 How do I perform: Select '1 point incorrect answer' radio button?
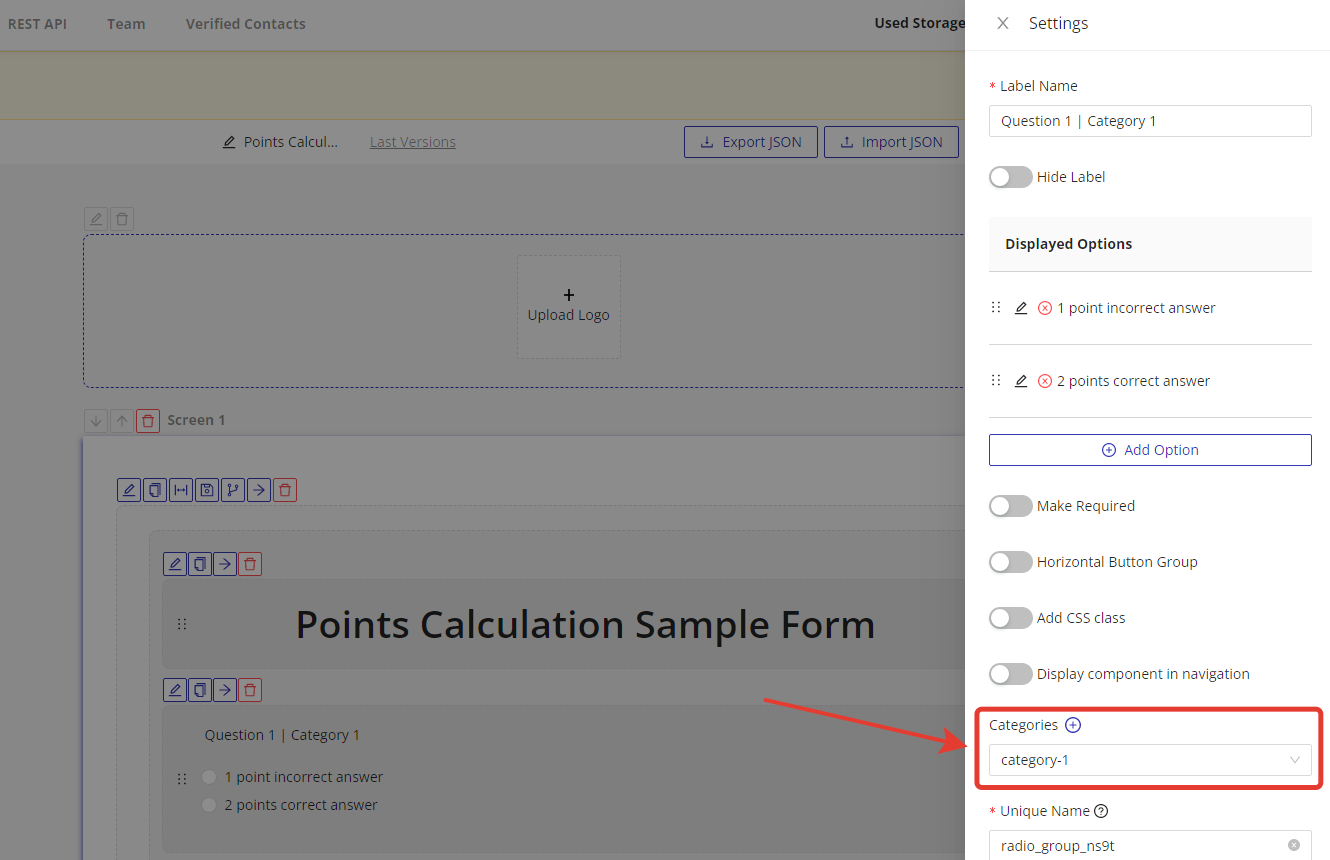[209, 777]
